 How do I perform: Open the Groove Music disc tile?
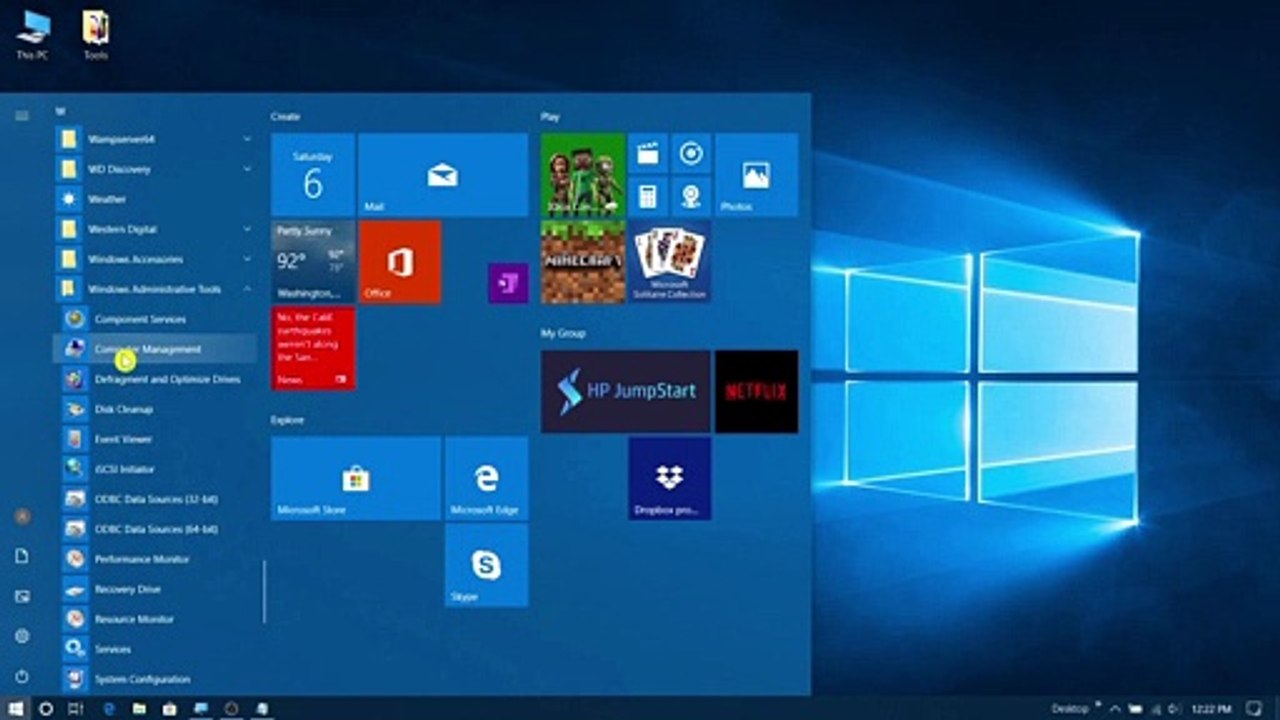tap(691, 153)
